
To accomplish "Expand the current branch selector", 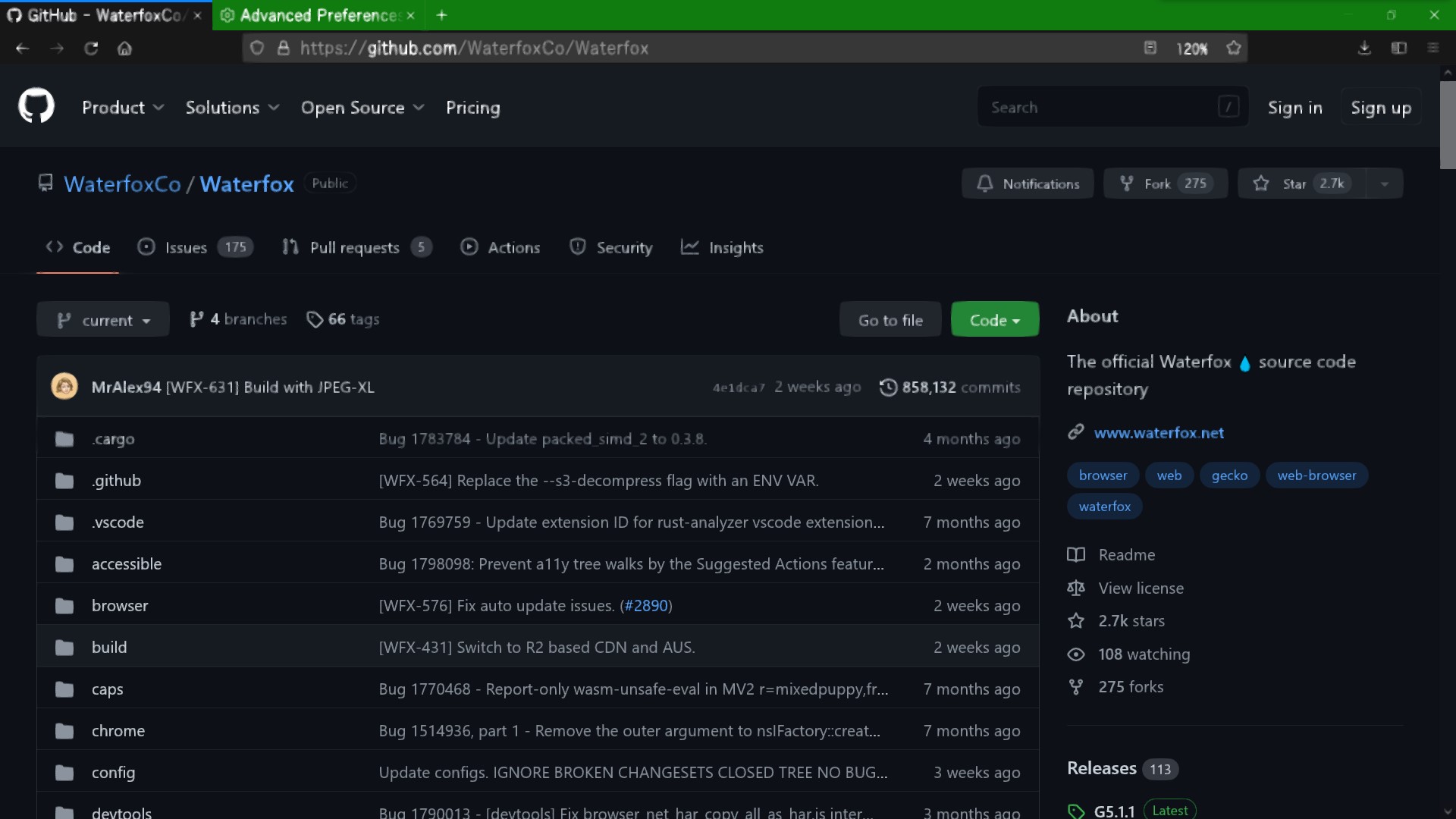I will tap(103, 319).
